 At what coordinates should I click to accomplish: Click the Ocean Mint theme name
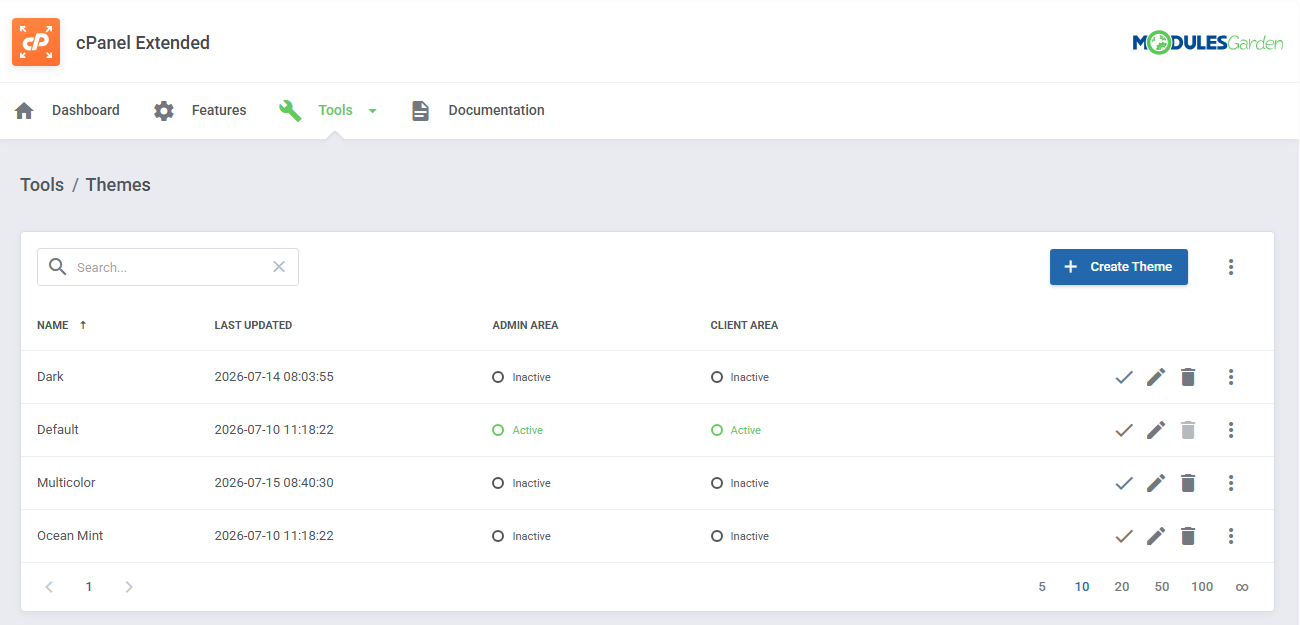[70, 536]
